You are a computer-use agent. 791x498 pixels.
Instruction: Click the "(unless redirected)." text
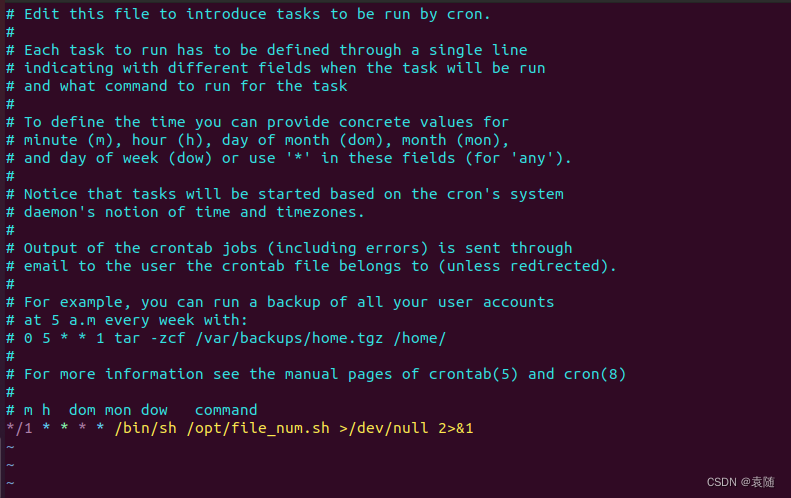click(x=527, y=266)
